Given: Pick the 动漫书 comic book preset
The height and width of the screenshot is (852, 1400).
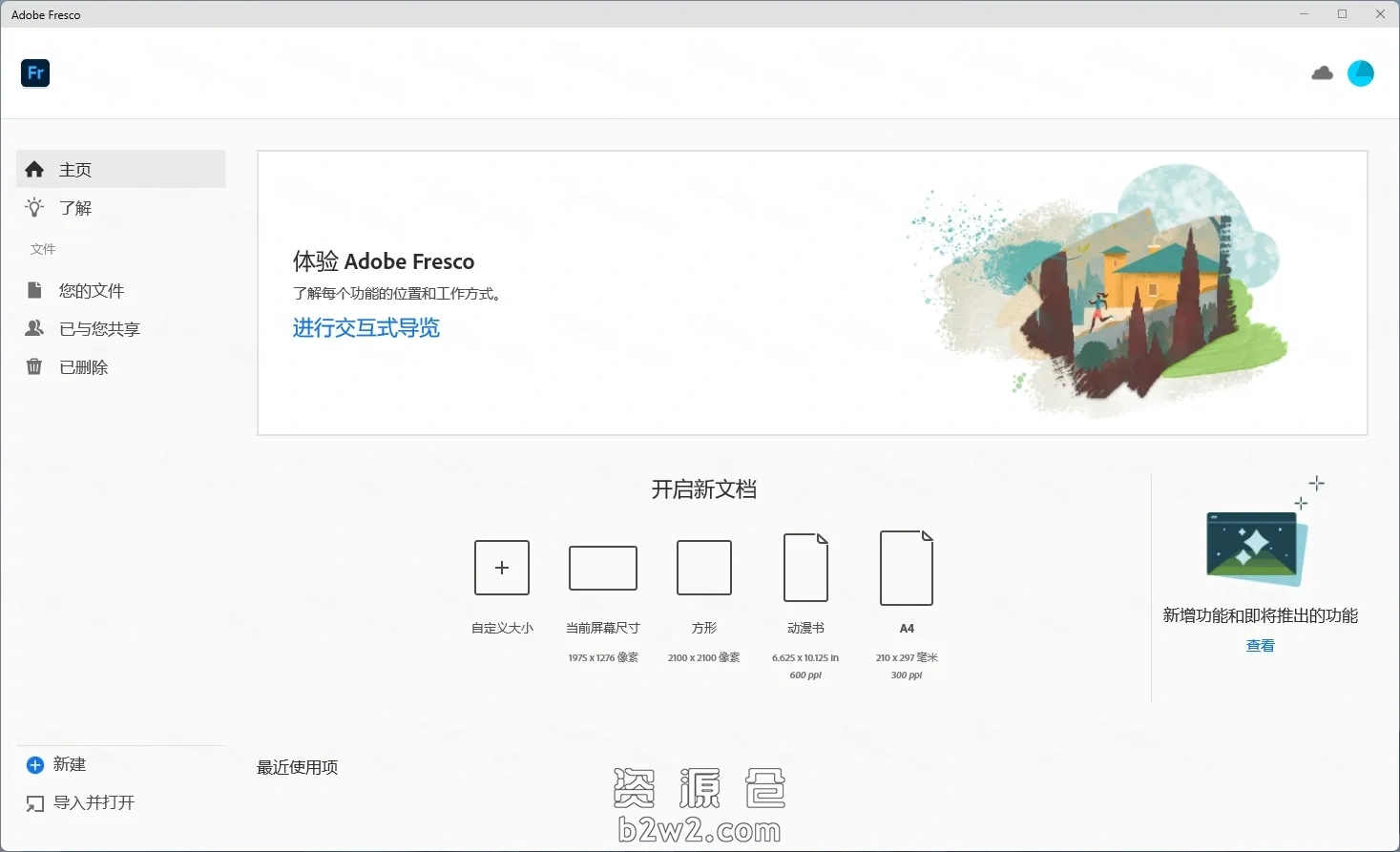Looking at the screenshot, I should pos(805,568).
